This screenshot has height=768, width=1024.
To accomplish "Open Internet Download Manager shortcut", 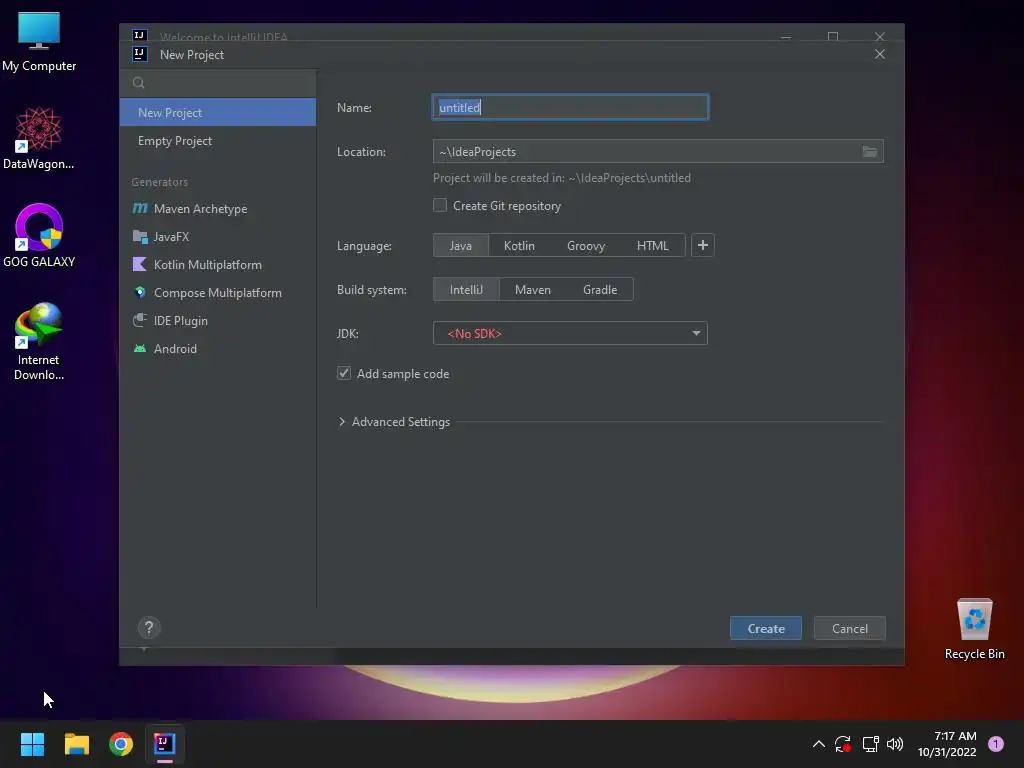I will (x=39, y=342).
